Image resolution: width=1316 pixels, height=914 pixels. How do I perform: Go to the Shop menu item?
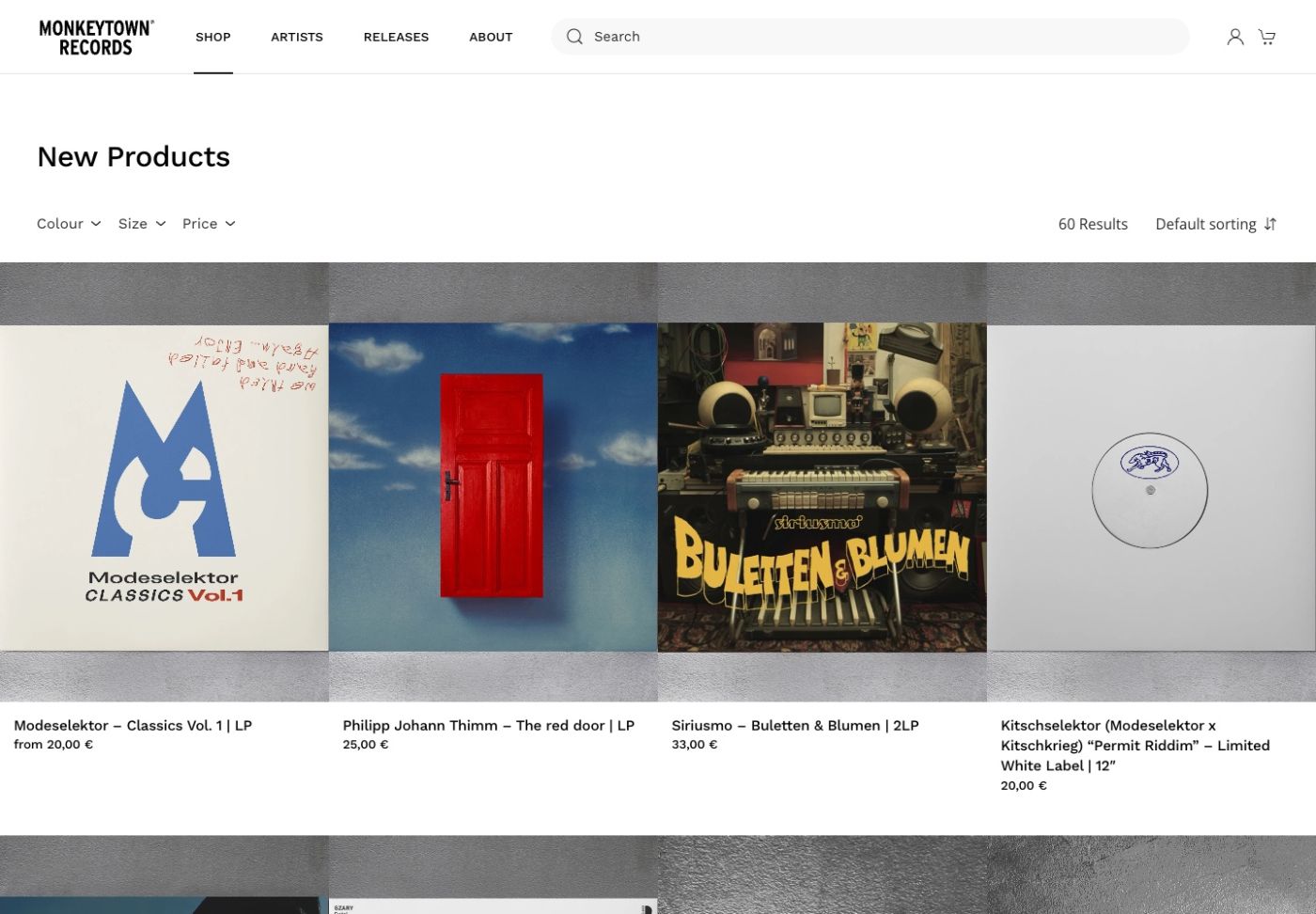[213, 37]
